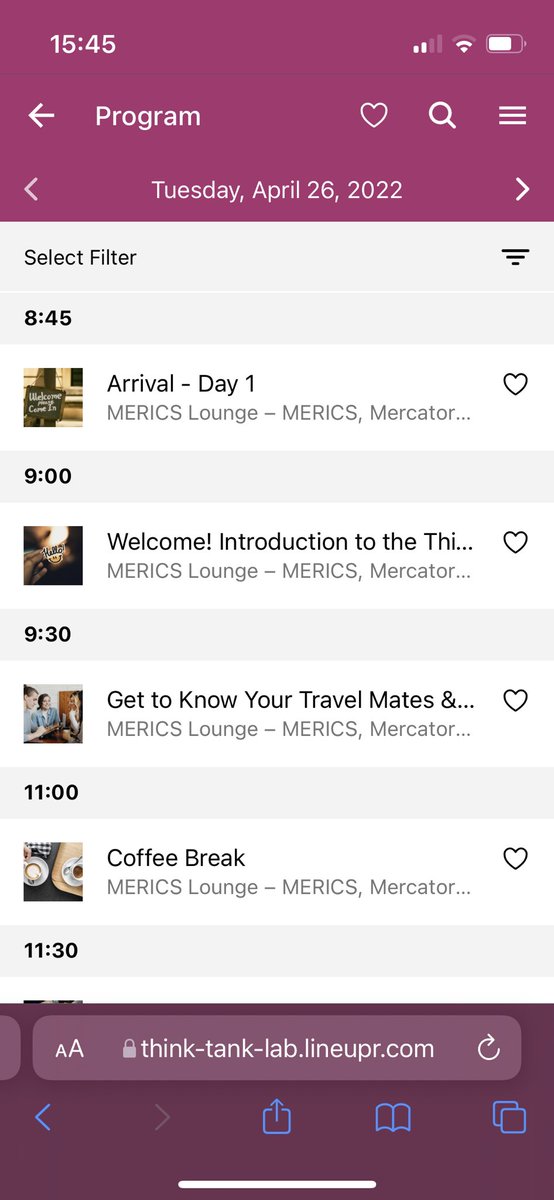Screen dimensions: 554x1200
Task: Reload the page in the address bar
Action: tap(488, 1048)
